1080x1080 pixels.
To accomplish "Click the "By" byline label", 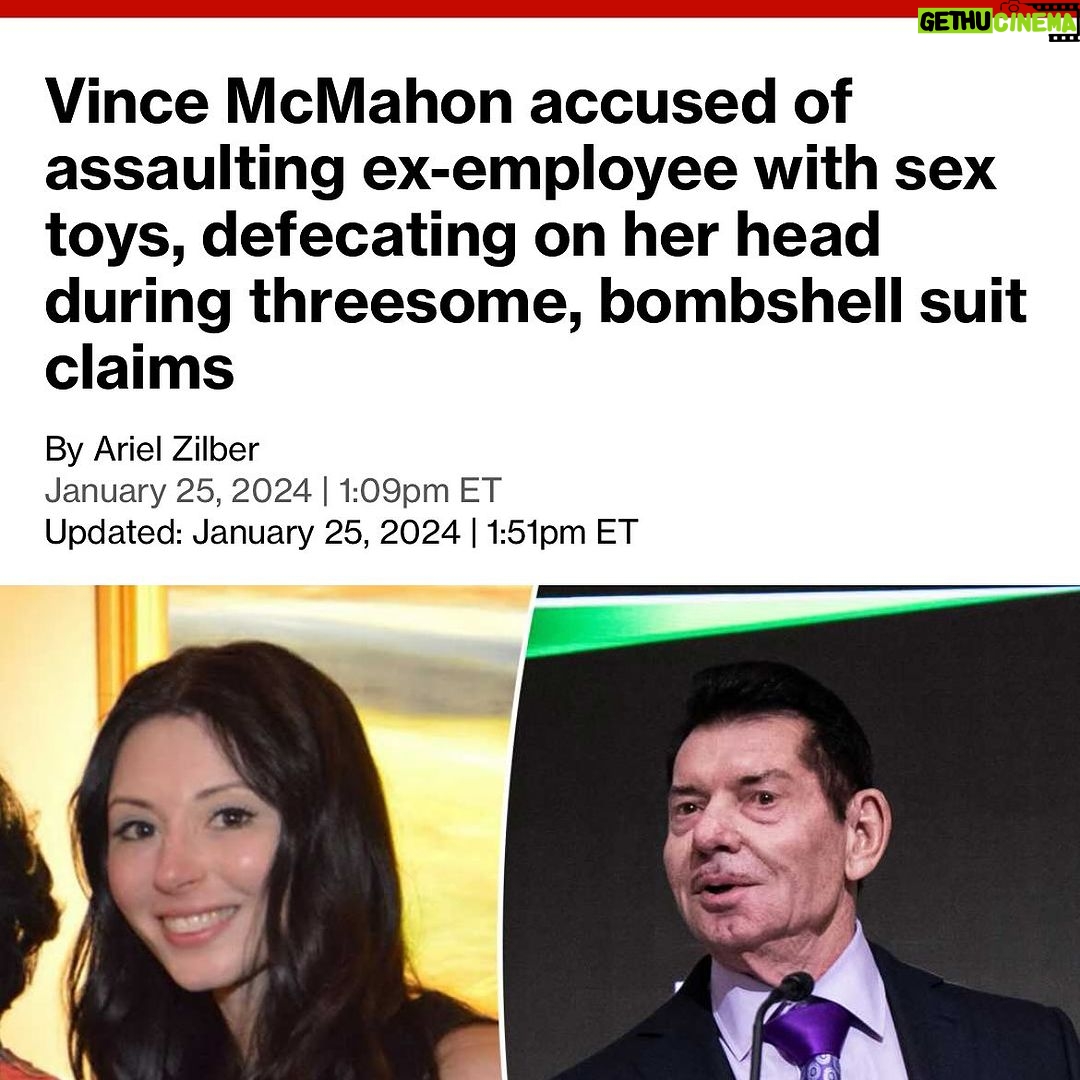I will click(64, 450).
